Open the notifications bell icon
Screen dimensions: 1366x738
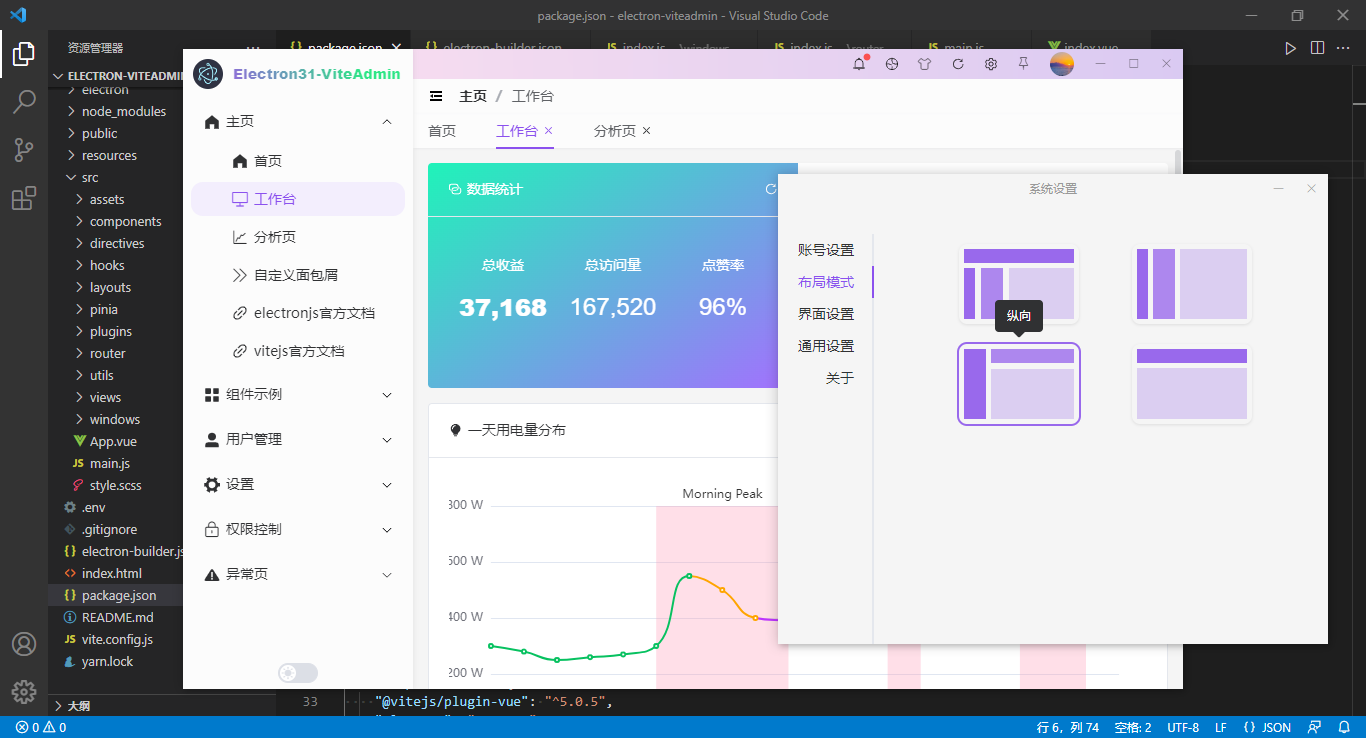tap(858, 63)
